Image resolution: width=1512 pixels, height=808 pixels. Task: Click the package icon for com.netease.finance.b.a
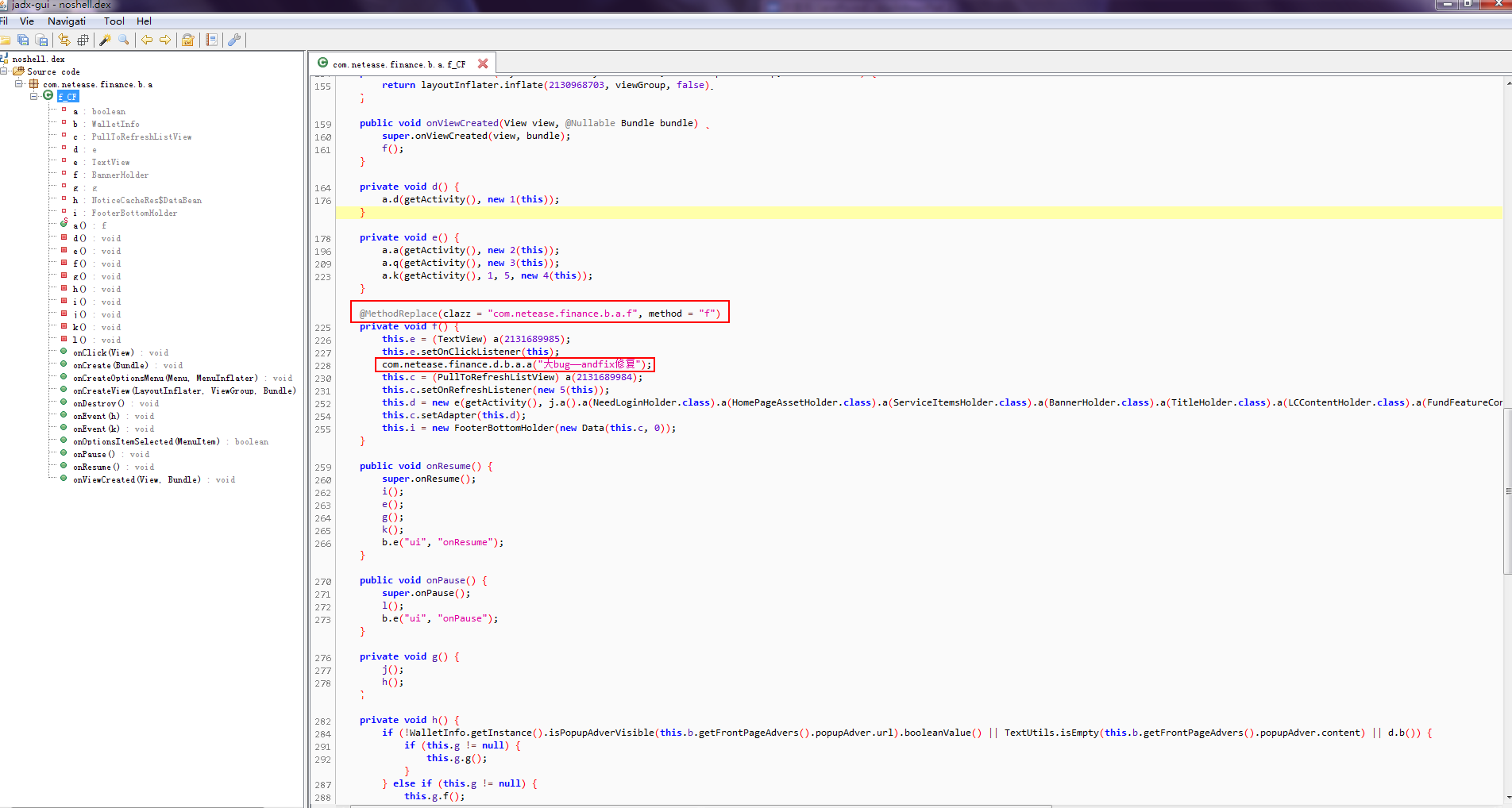click(x=34, y=83)
